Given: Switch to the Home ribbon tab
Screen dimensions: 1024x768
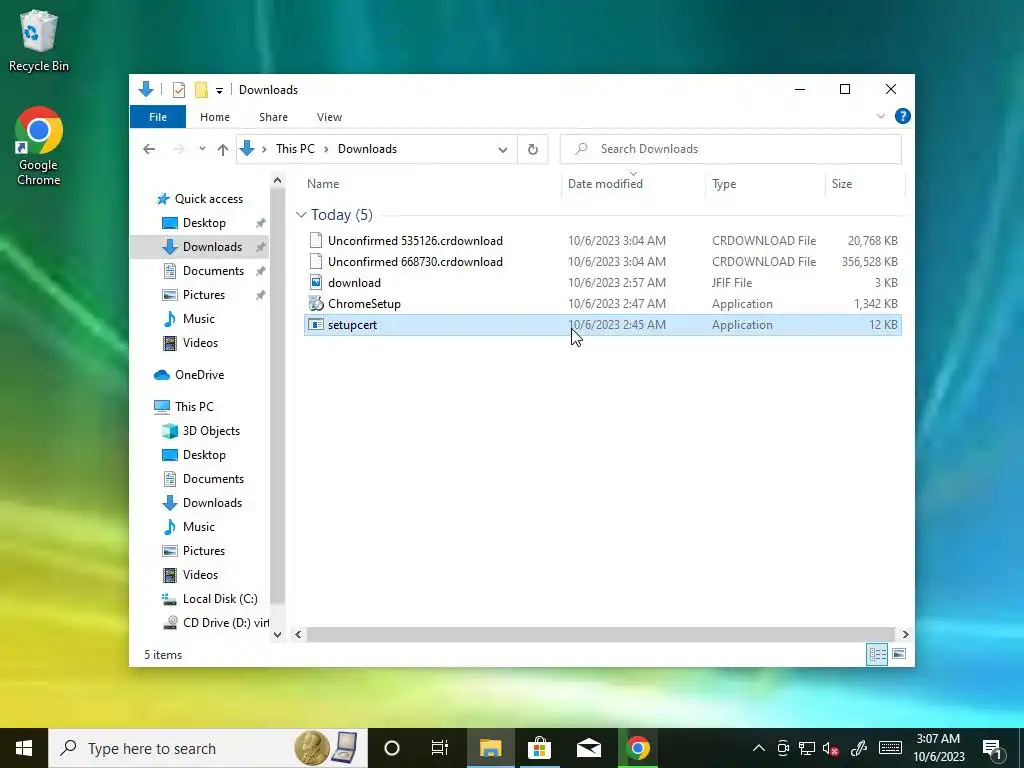Looking at the screenshot, I should tap(215, 117).
